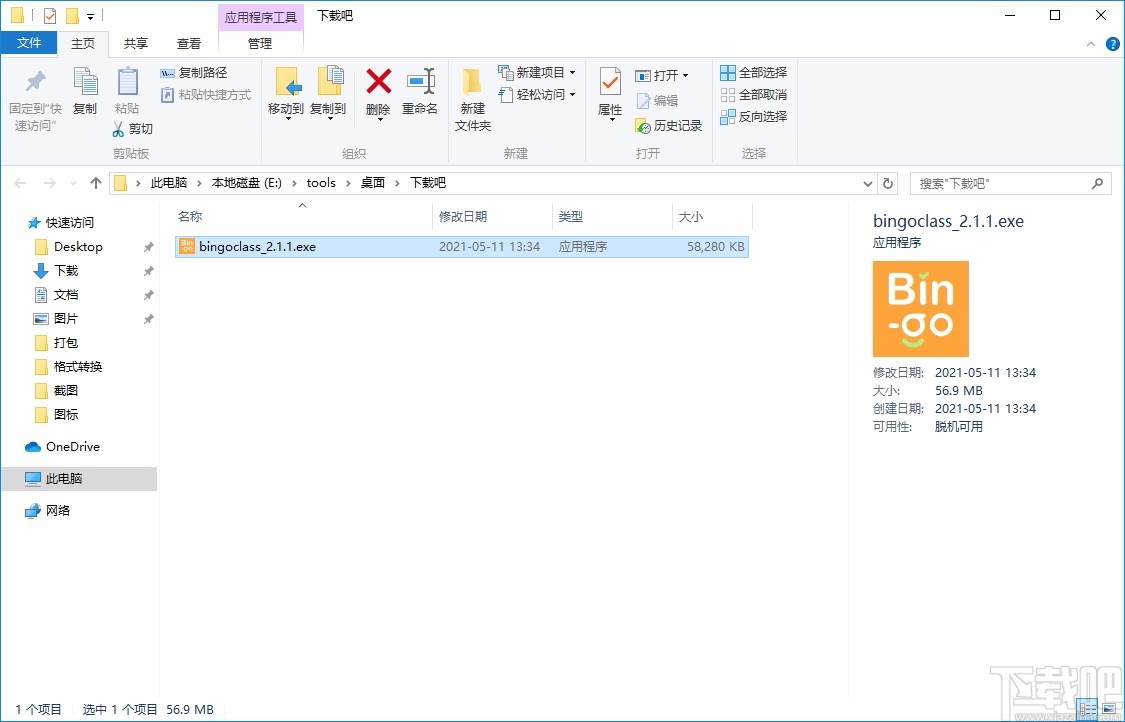
Task: Click inside the search box
Action: (x=1000, y=183)
